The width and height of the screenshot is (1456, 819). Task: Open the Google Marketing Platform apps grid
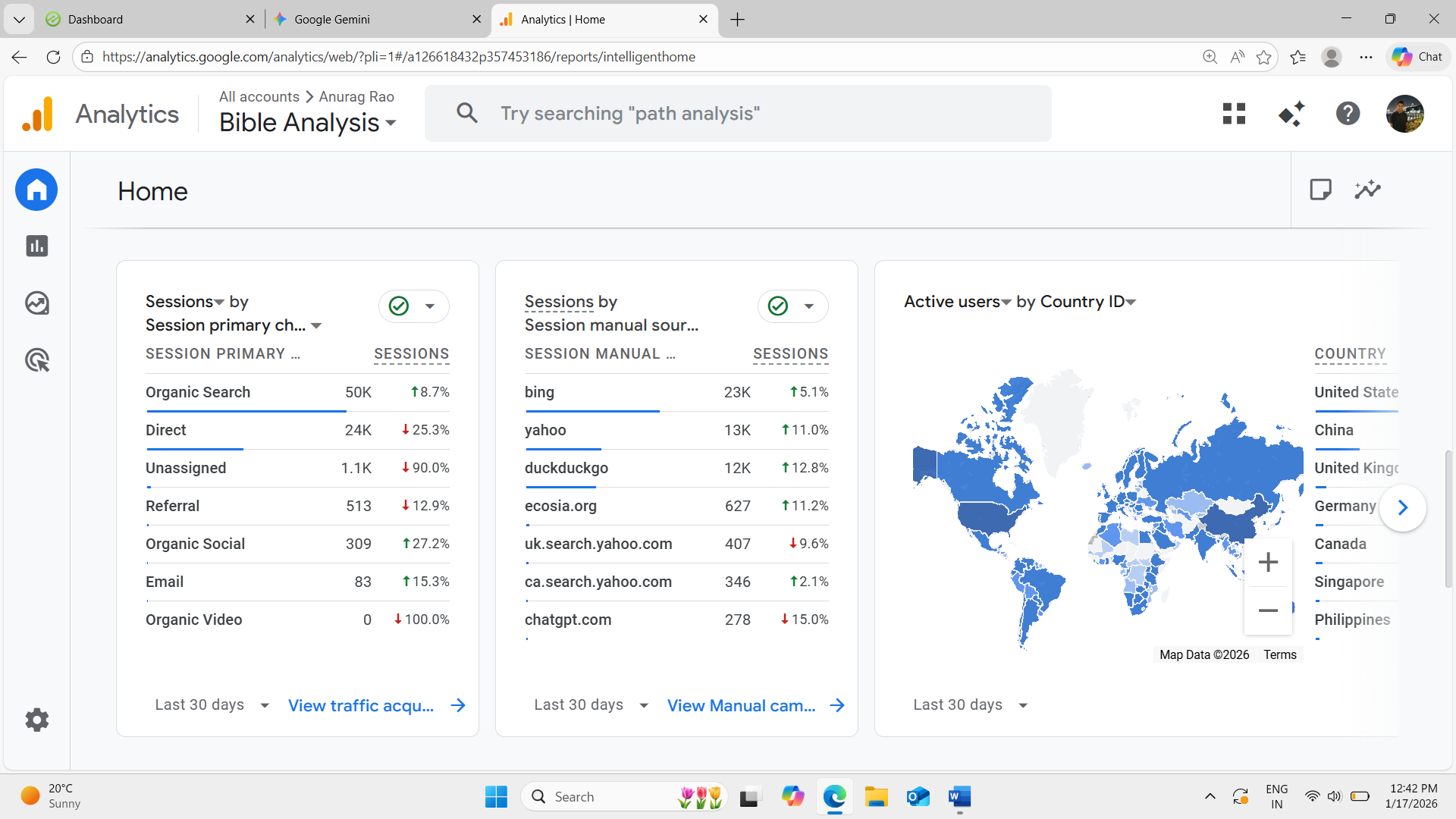(1234, 114)
